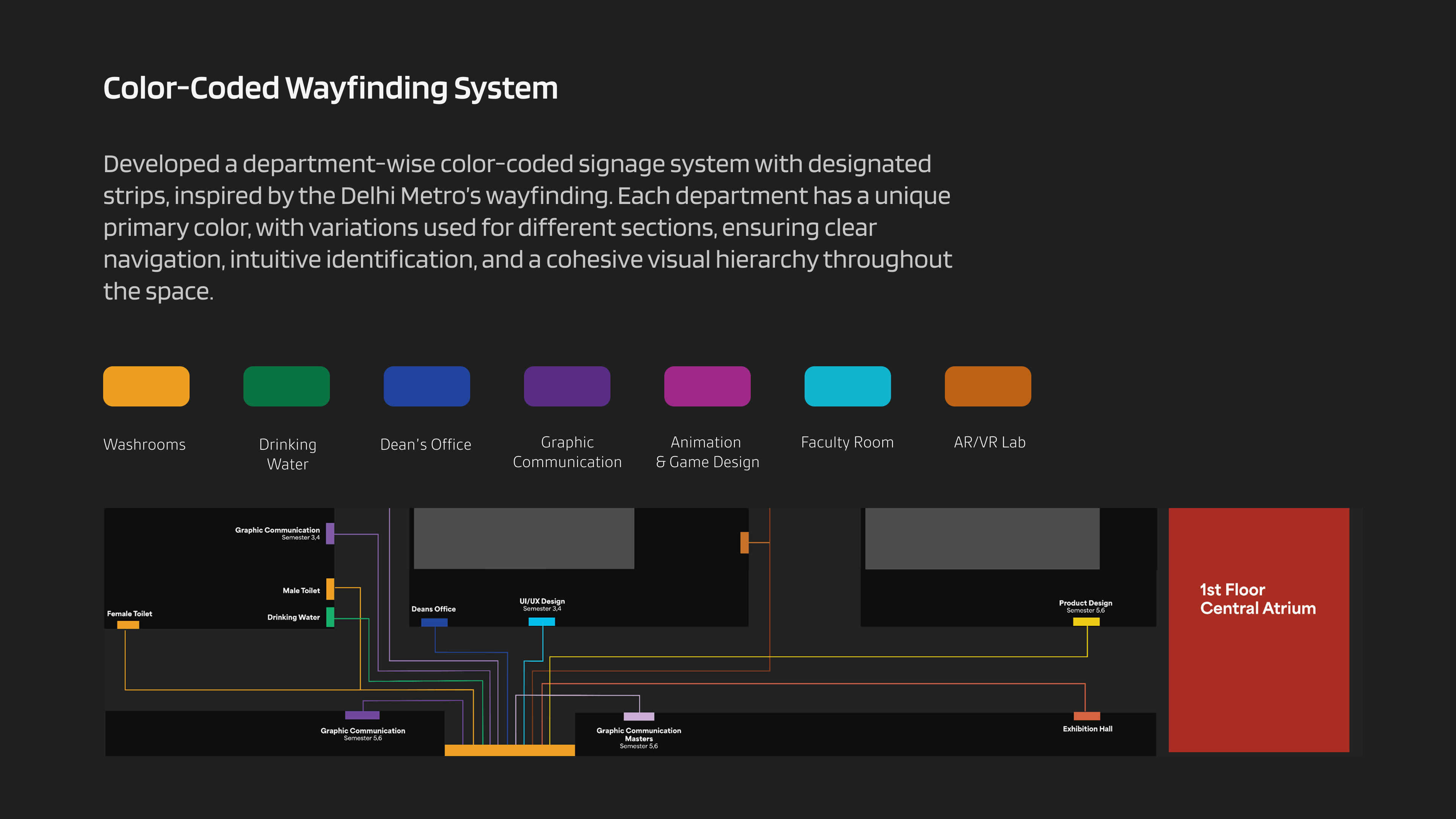
Task: Select the cyan UI/UX Design marker
Action: click(541, 621)
